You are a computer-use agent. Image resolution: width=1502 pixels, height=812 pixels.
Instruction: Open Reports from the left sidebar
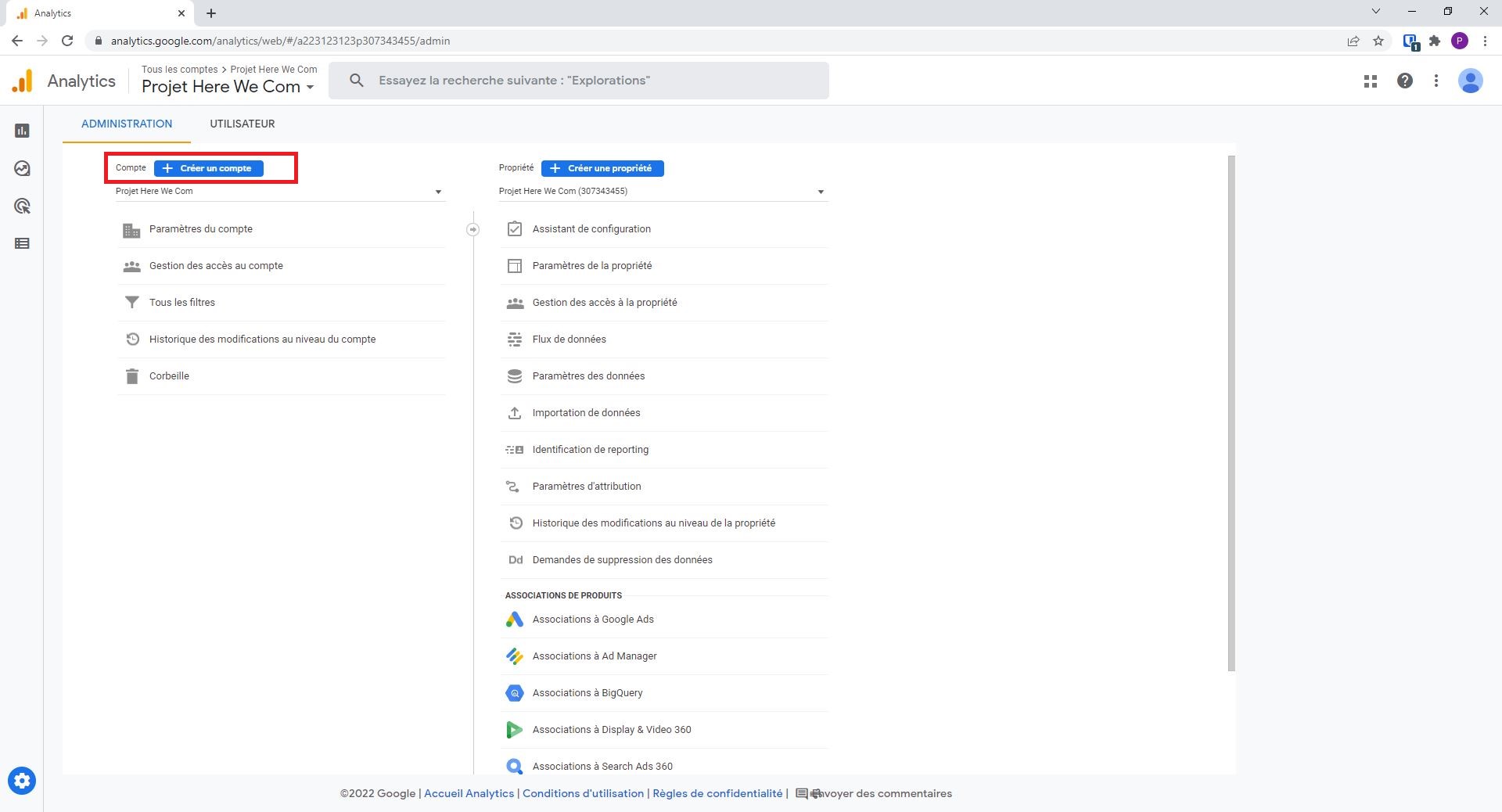click(x=22, y=131)
